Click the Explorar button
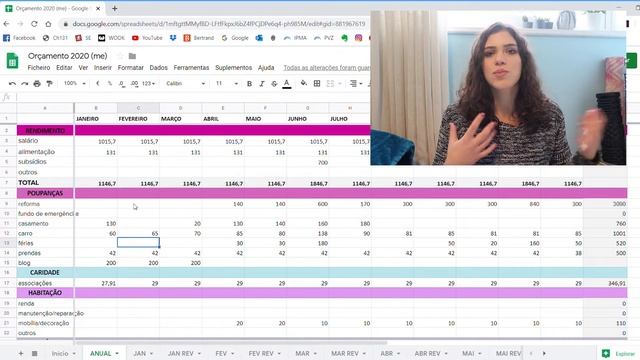The height and width of the screenshot is (360, 640). pyautogui.click(x=619, y=354)
